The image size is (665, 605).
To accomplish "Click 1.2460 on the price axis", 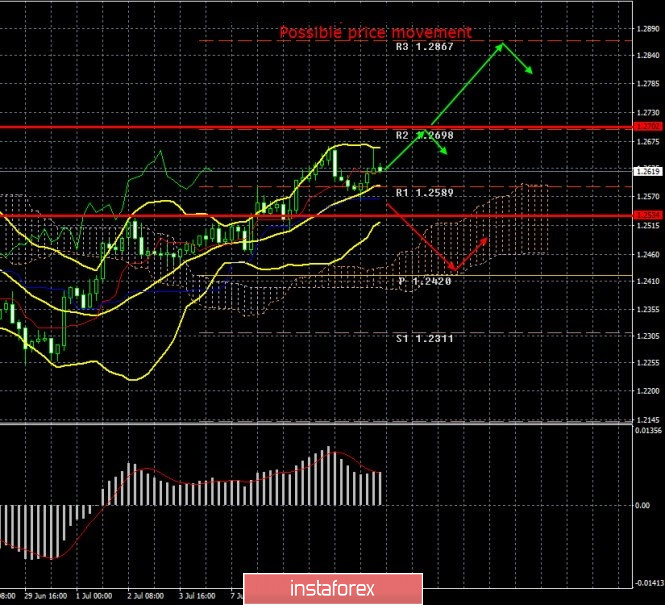I will point(648,254).
